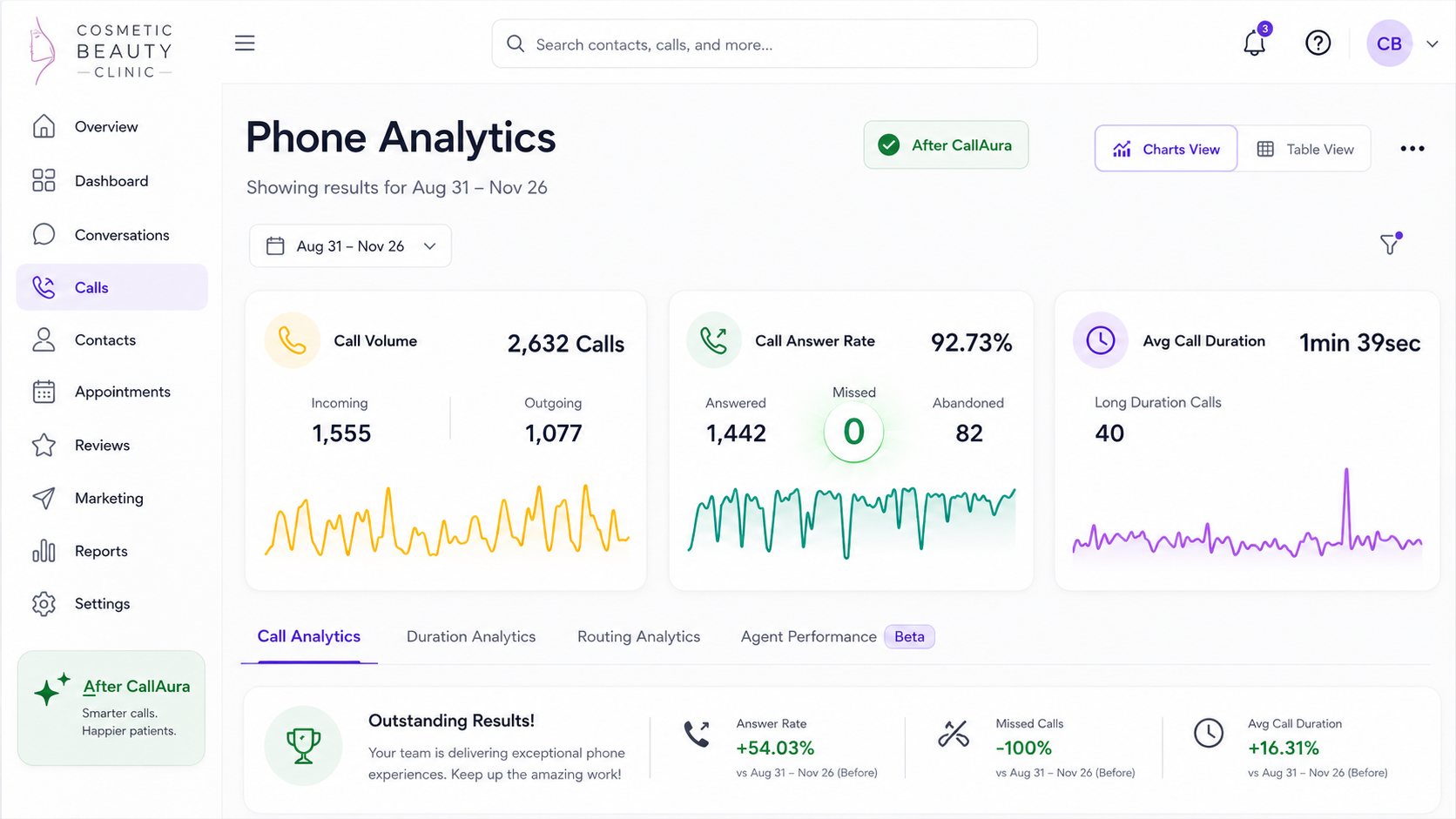The height and width of the screenshot is (819, 1456).
Task: Click the Call Volume phone icon
Action: 292,340
